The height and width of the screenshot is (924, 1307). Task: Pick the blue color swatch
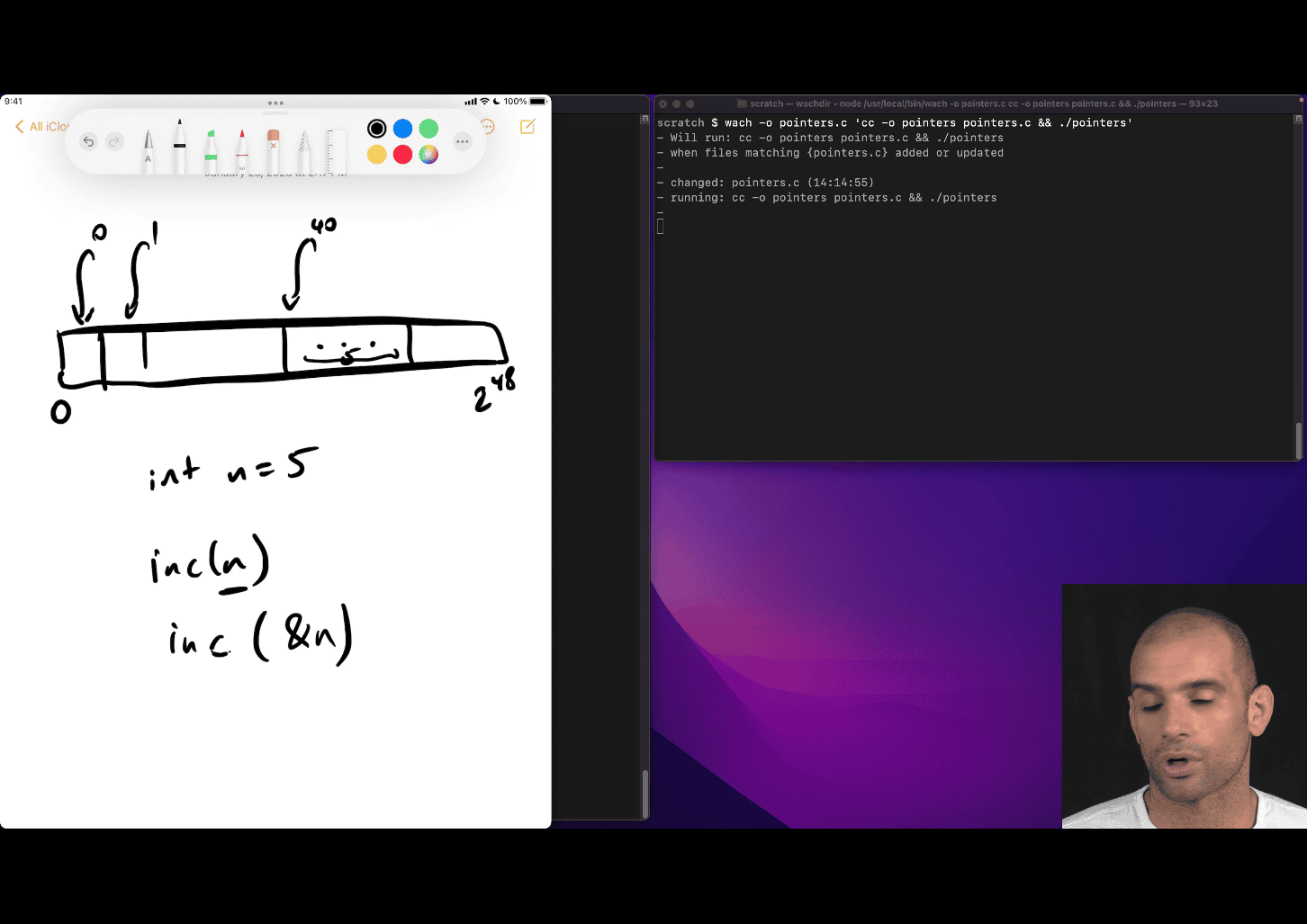[x=403, y=129]
